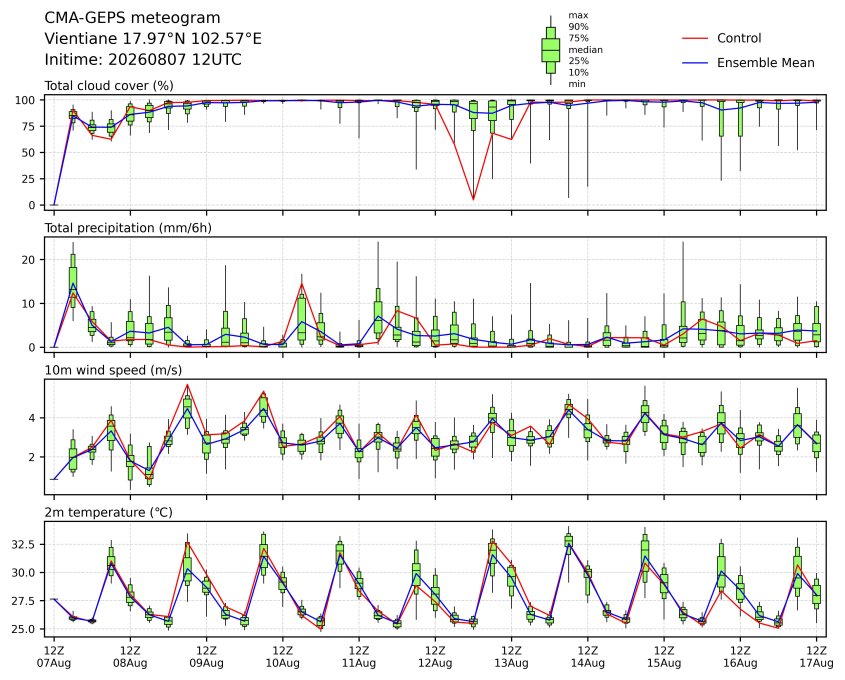Click the '12Z 09Aug' x-axis tick label
Image resolution: width=845 pixels, height=680 pixels.
[x=206, y=657]
